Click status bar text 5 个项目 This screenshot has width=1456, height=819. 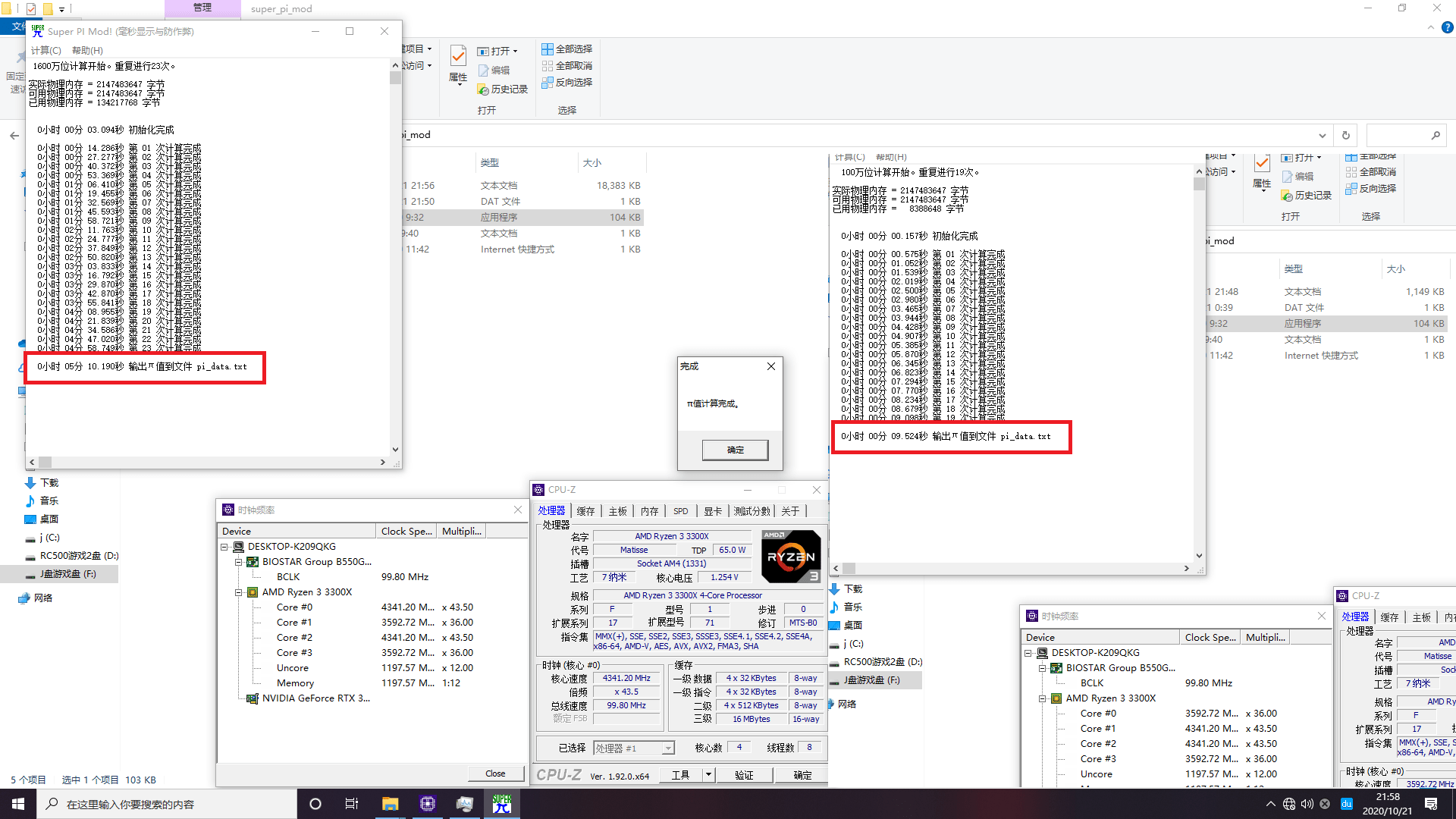(x=28, y=780)
